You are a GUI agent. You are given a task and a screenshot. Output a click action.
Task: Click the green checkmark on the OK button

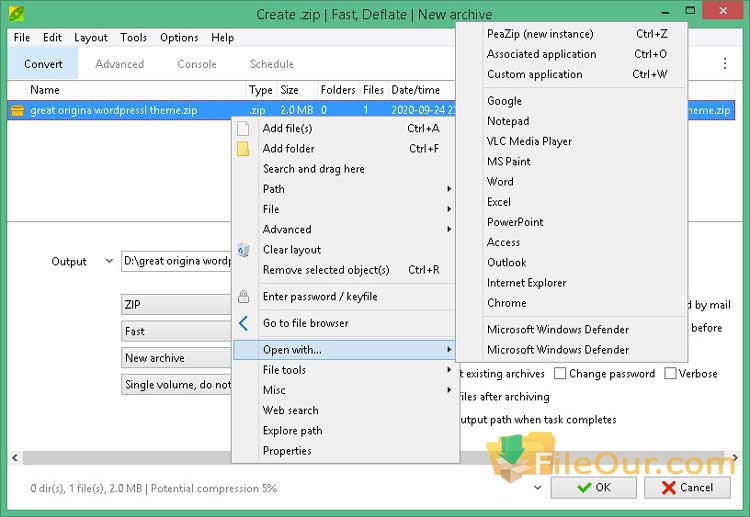[x=584, y=487]
